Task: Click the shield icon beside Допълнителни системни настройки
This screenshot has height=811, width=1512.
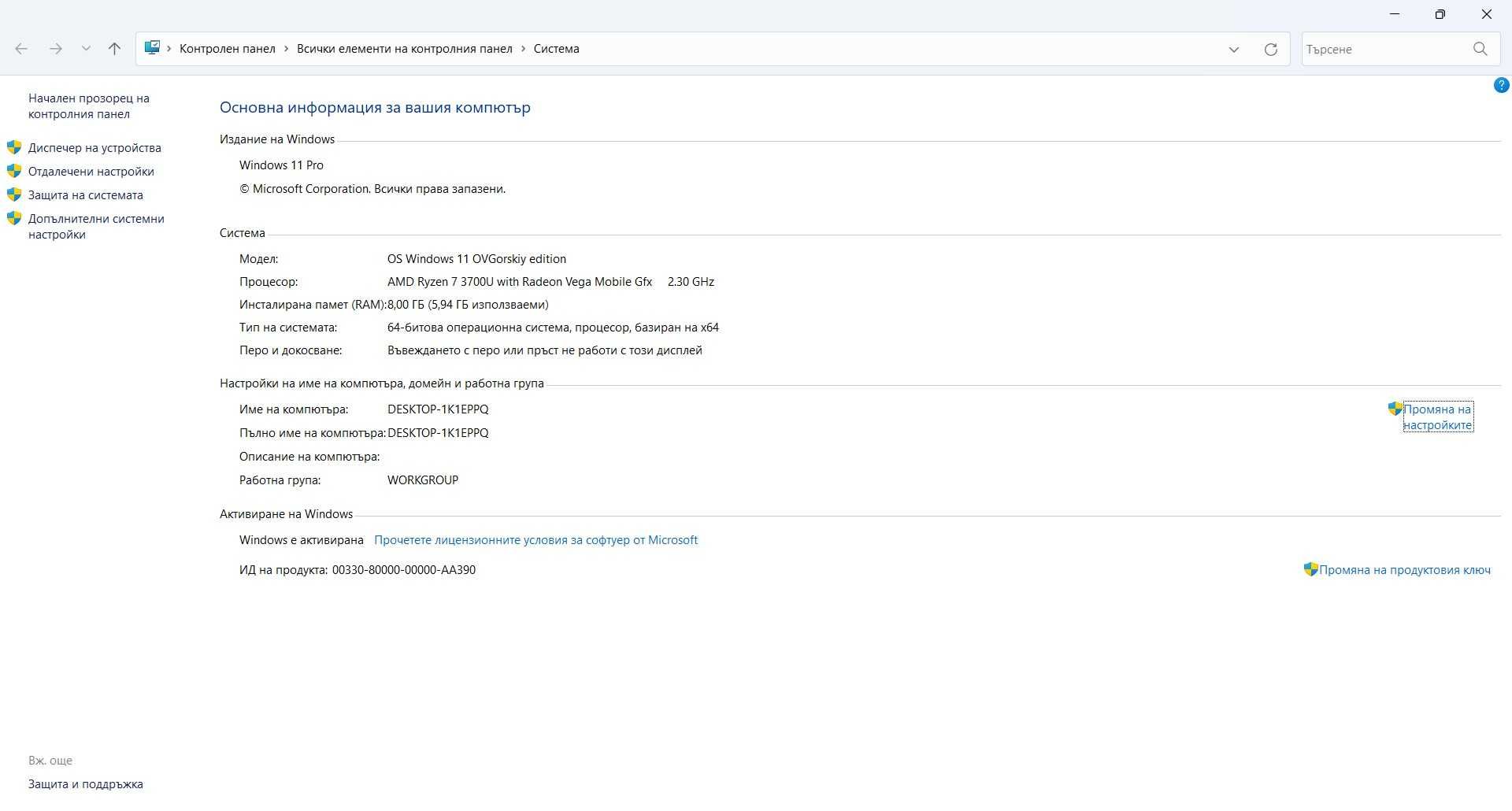Action: 14,218
